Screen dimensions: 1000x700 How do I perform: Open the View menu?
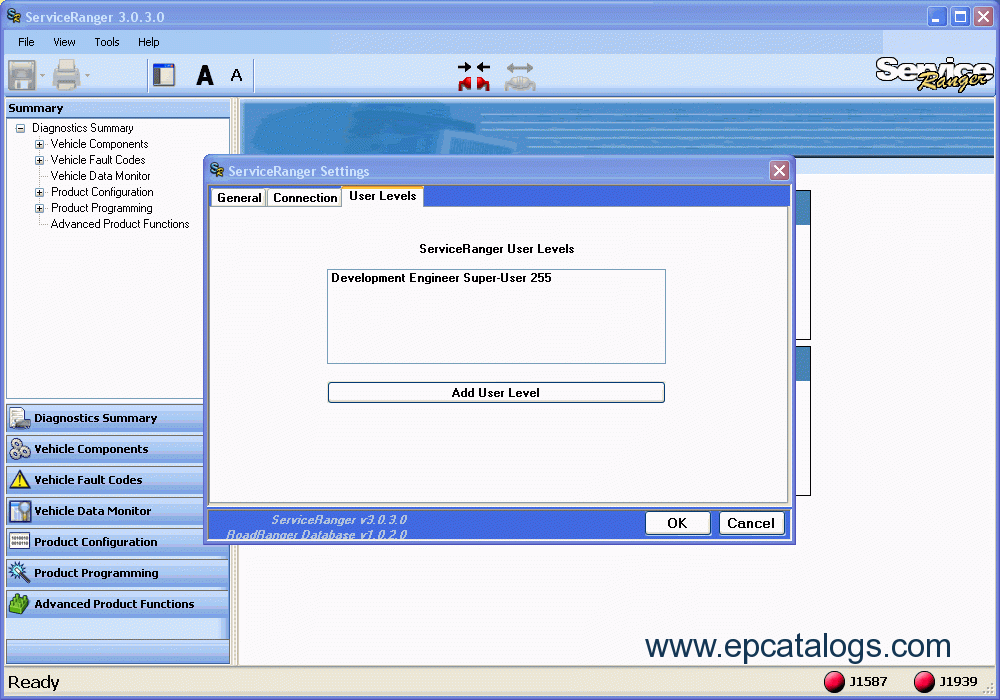pos(64,42)
